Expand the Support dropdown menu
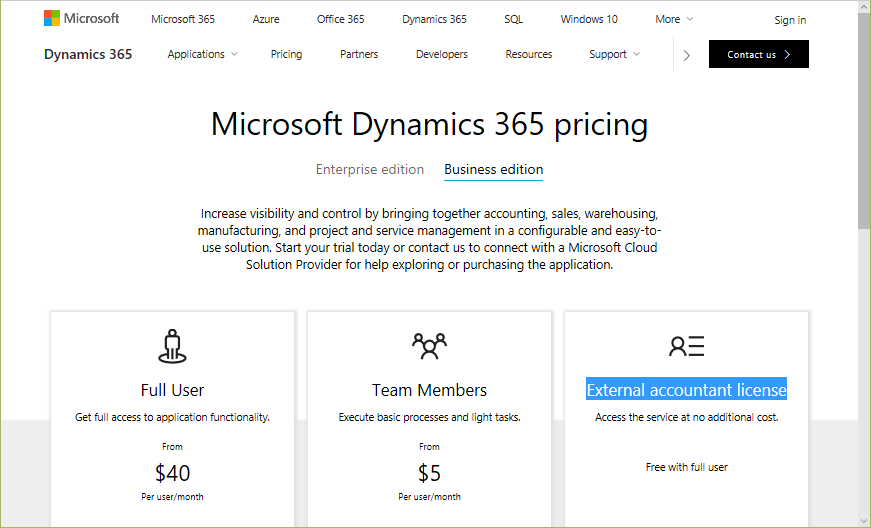Screen dimensions: 871x528 pos(614,54)
